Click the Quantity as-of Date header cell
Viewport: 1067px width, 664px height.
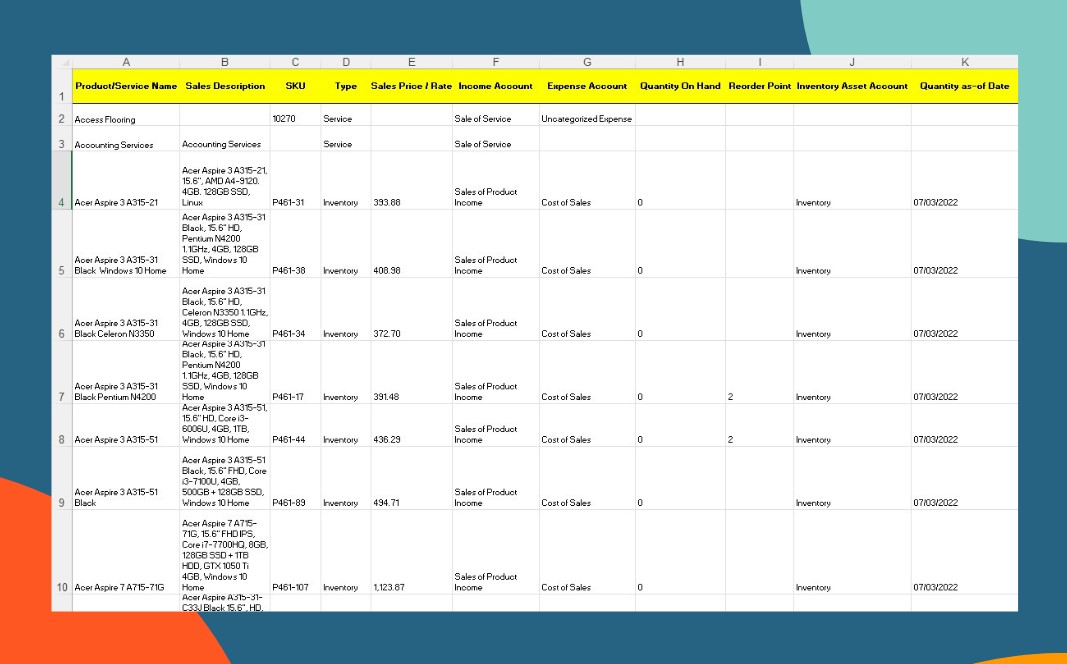964,86
